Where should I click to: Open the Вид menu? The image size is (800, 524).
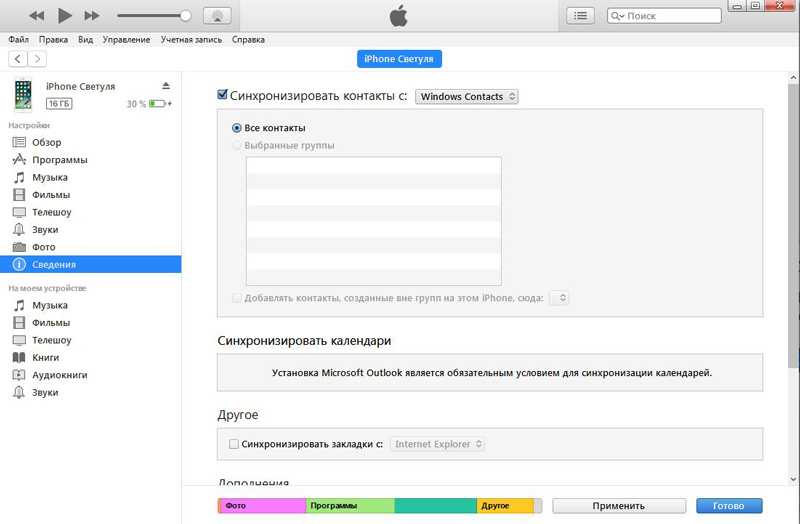click(85, 39)
